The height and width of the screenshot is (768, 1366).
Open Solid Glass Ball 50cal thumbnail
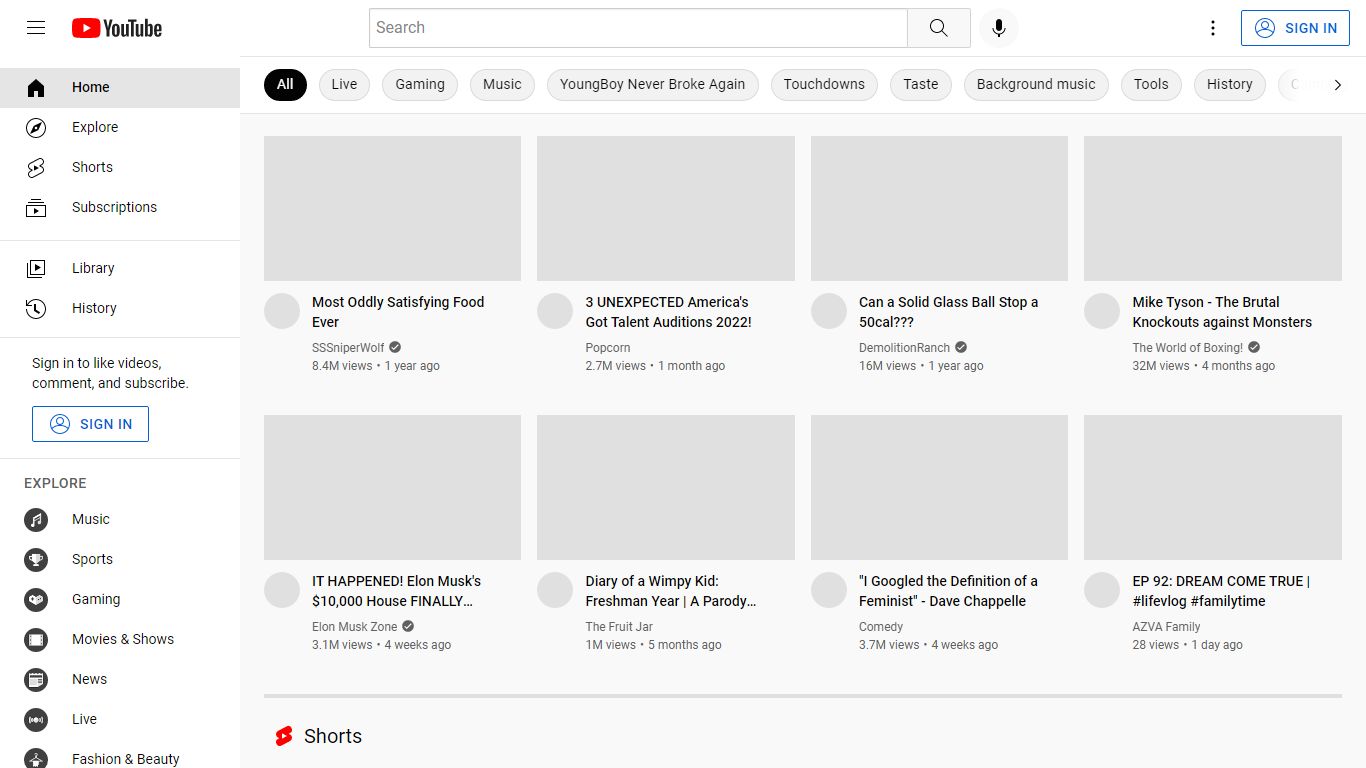coord(939,208)
